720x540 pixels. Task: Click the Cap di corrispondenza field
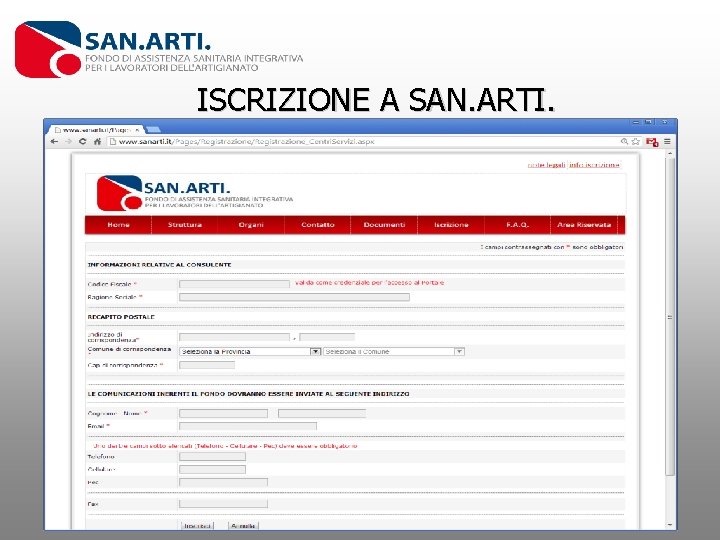click(x=207, y=365)
